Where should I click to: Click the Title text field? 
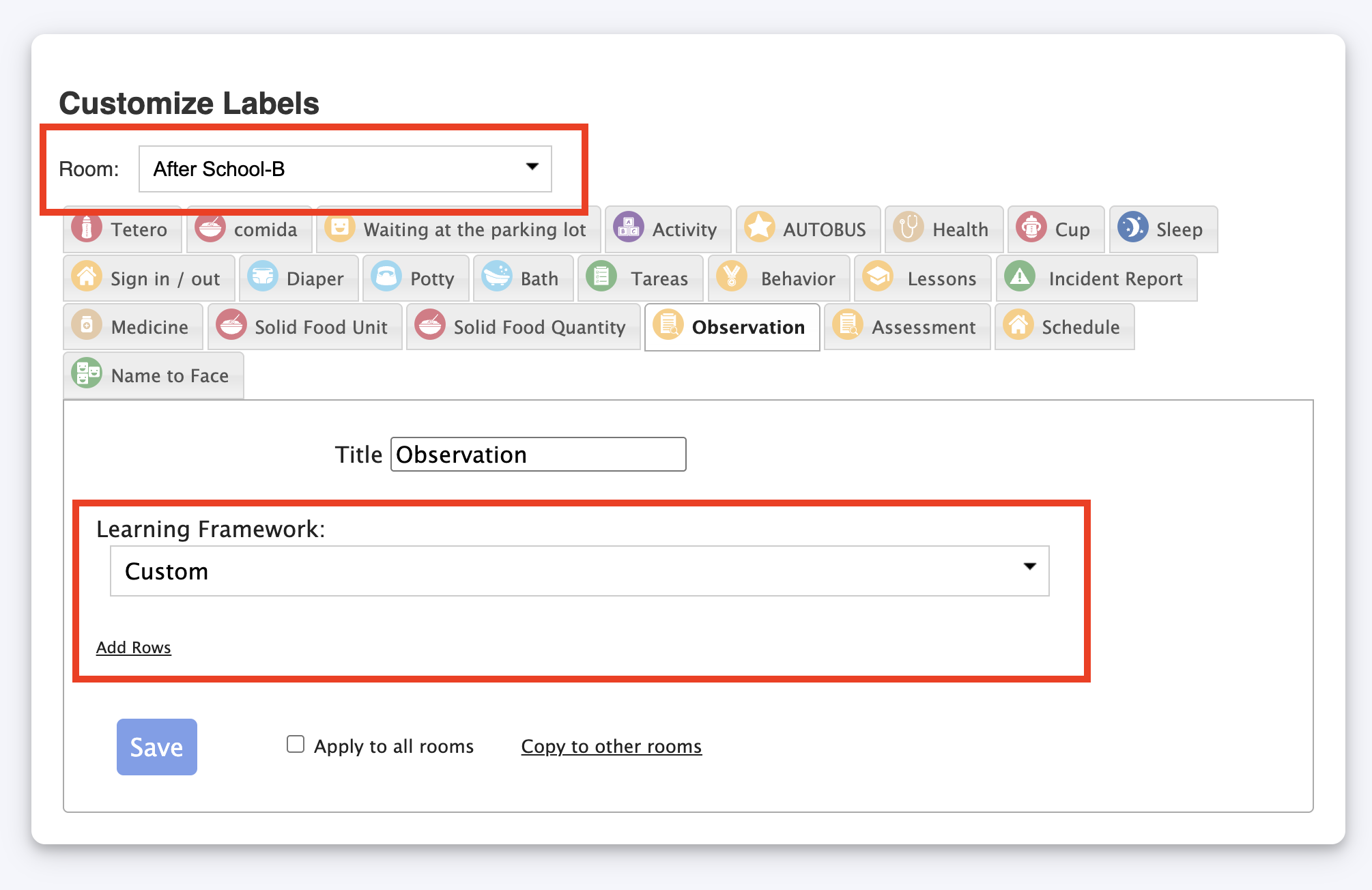tap(538, 455)
